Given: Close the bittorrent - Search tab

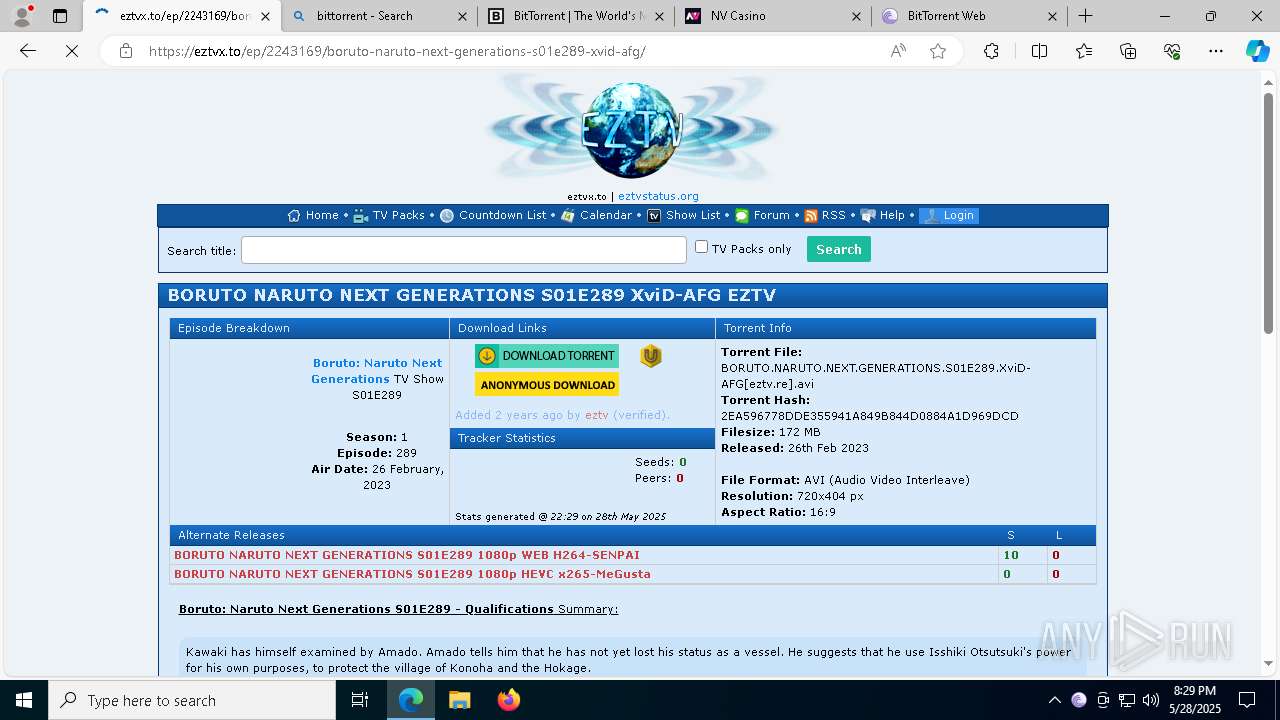Looking at the screenshot, I should point(461,16).
